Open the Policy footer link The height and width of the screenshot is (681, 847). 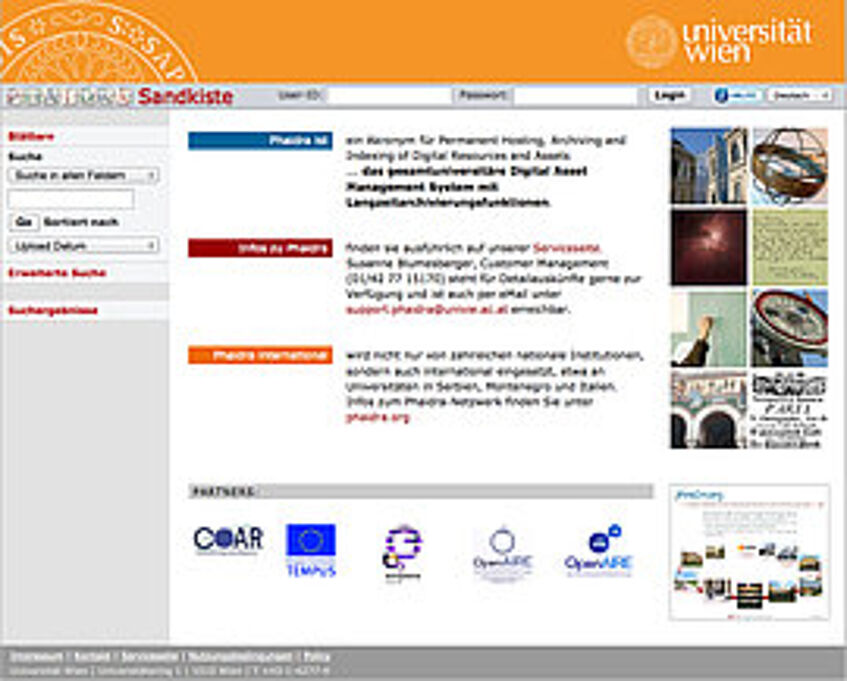pyautogui.click(x=317, y=657)
